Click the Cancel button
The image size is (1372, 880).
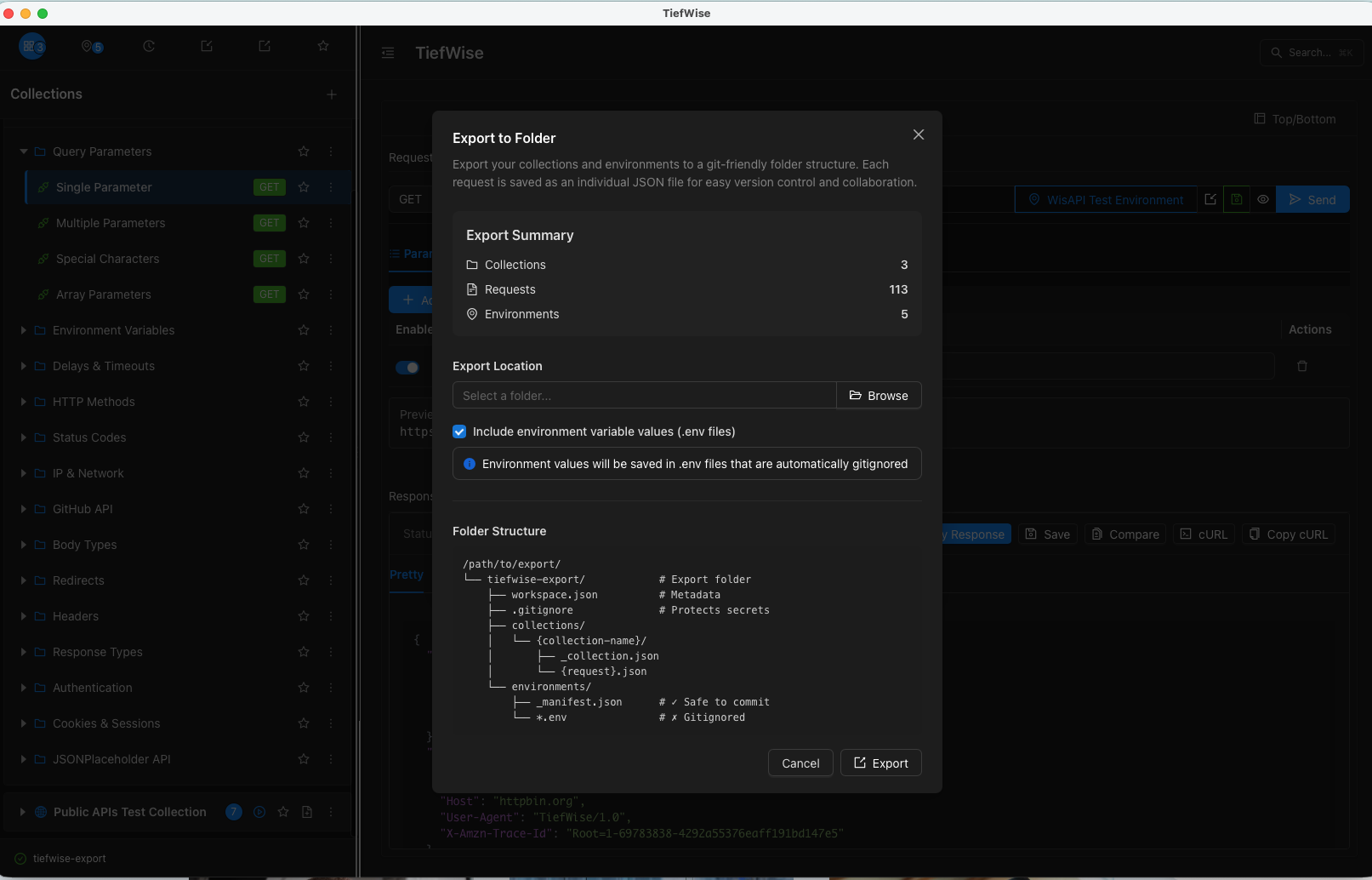point(800,763)
